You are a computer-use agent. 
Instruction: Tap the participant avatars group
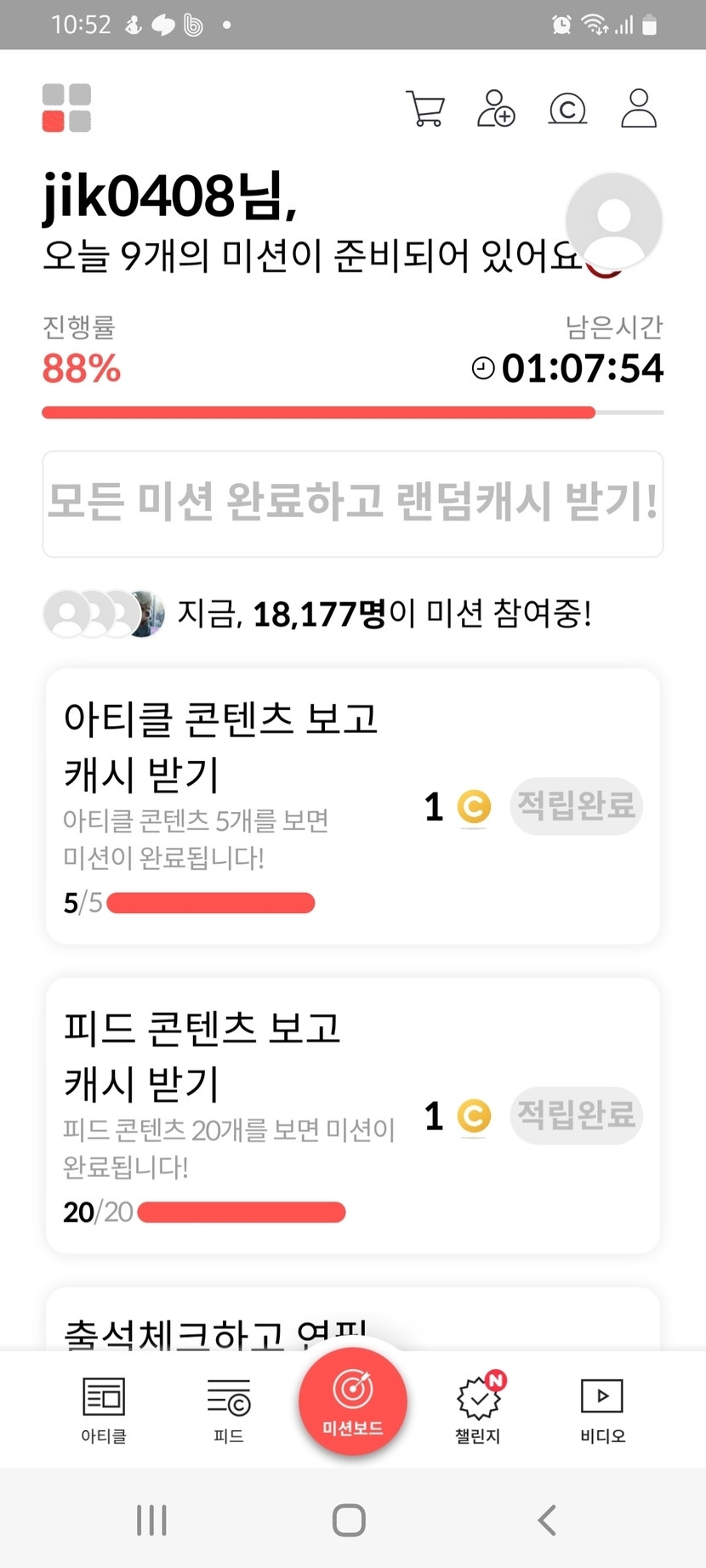tap(104, 613)
